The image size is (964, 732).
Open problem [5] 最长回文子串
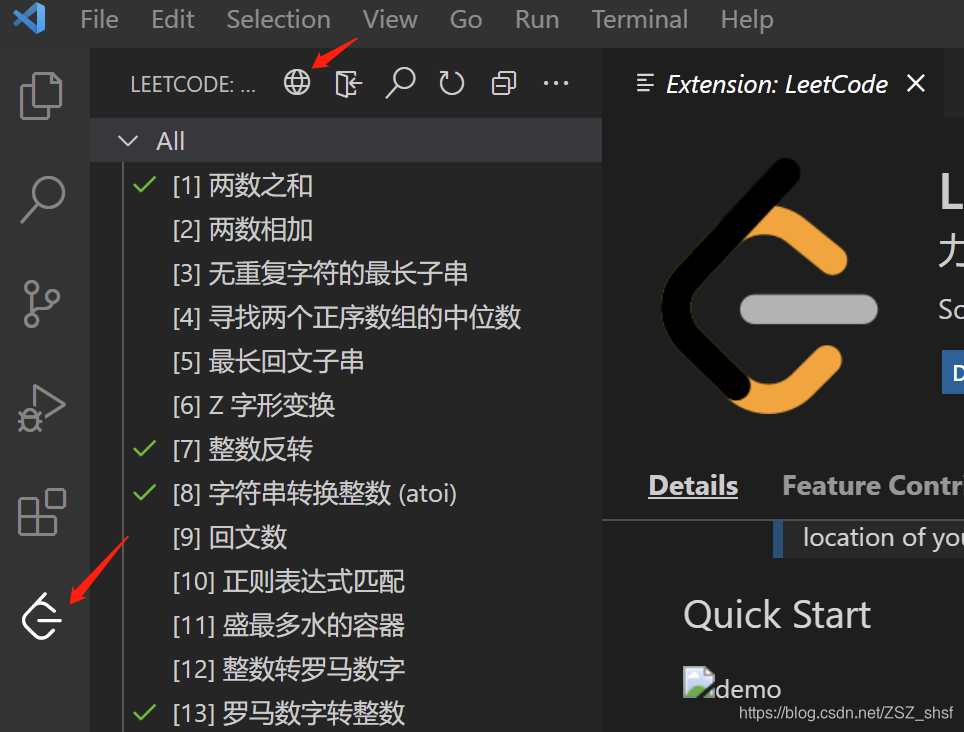click(346, 361)
